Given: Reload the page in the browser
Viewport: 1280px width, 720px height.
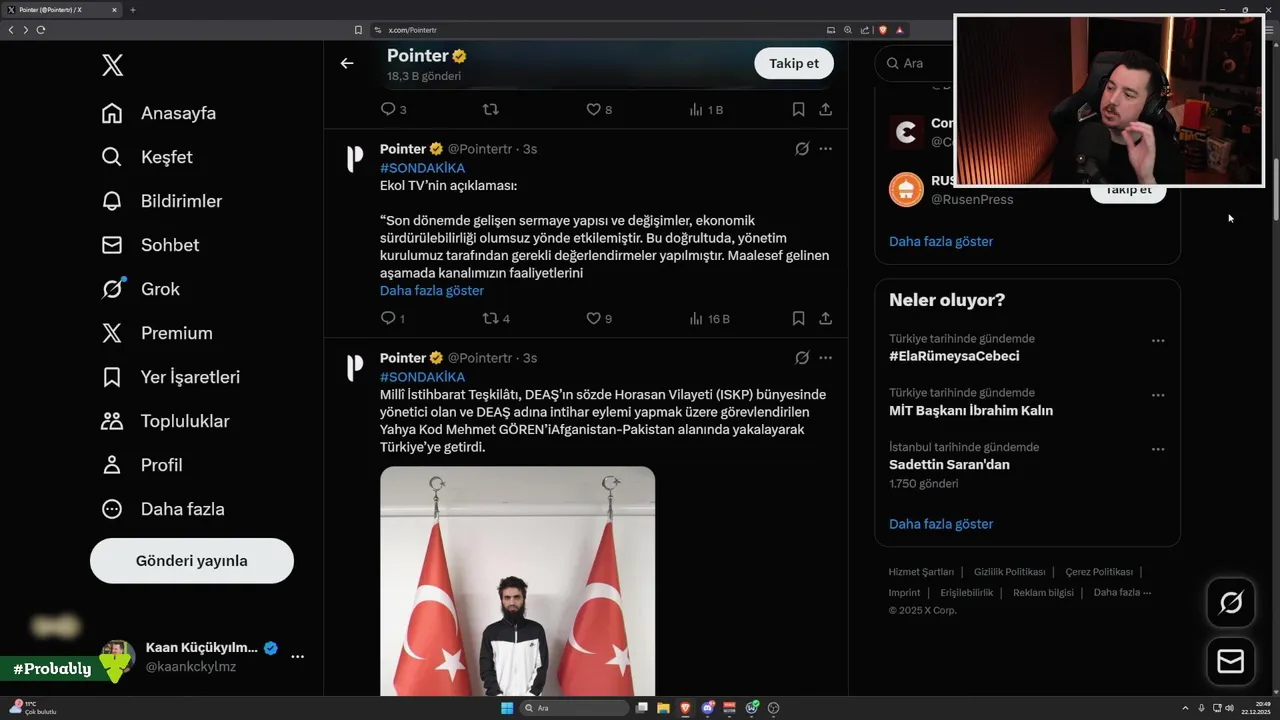Looking at the screenshot, I should point(41,30).
